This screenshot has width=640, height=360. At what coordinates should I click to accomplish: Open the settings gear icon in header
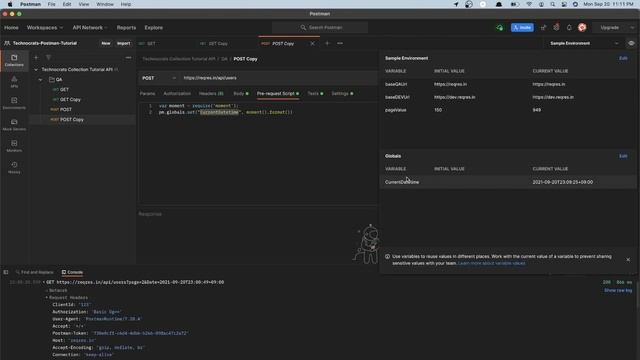(556, 27)
